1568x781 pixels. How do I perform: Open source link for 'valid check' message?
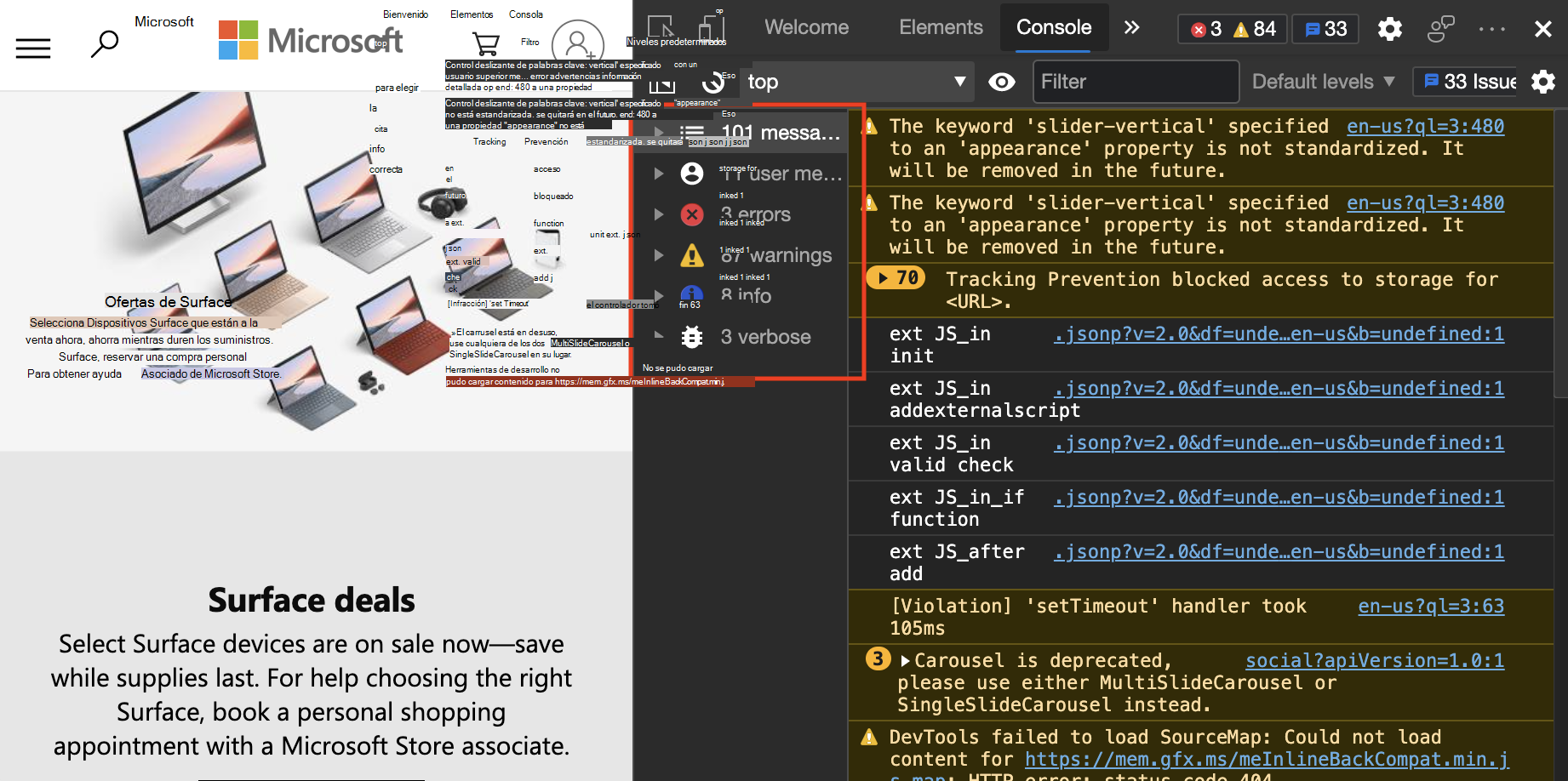[1279, 443]
